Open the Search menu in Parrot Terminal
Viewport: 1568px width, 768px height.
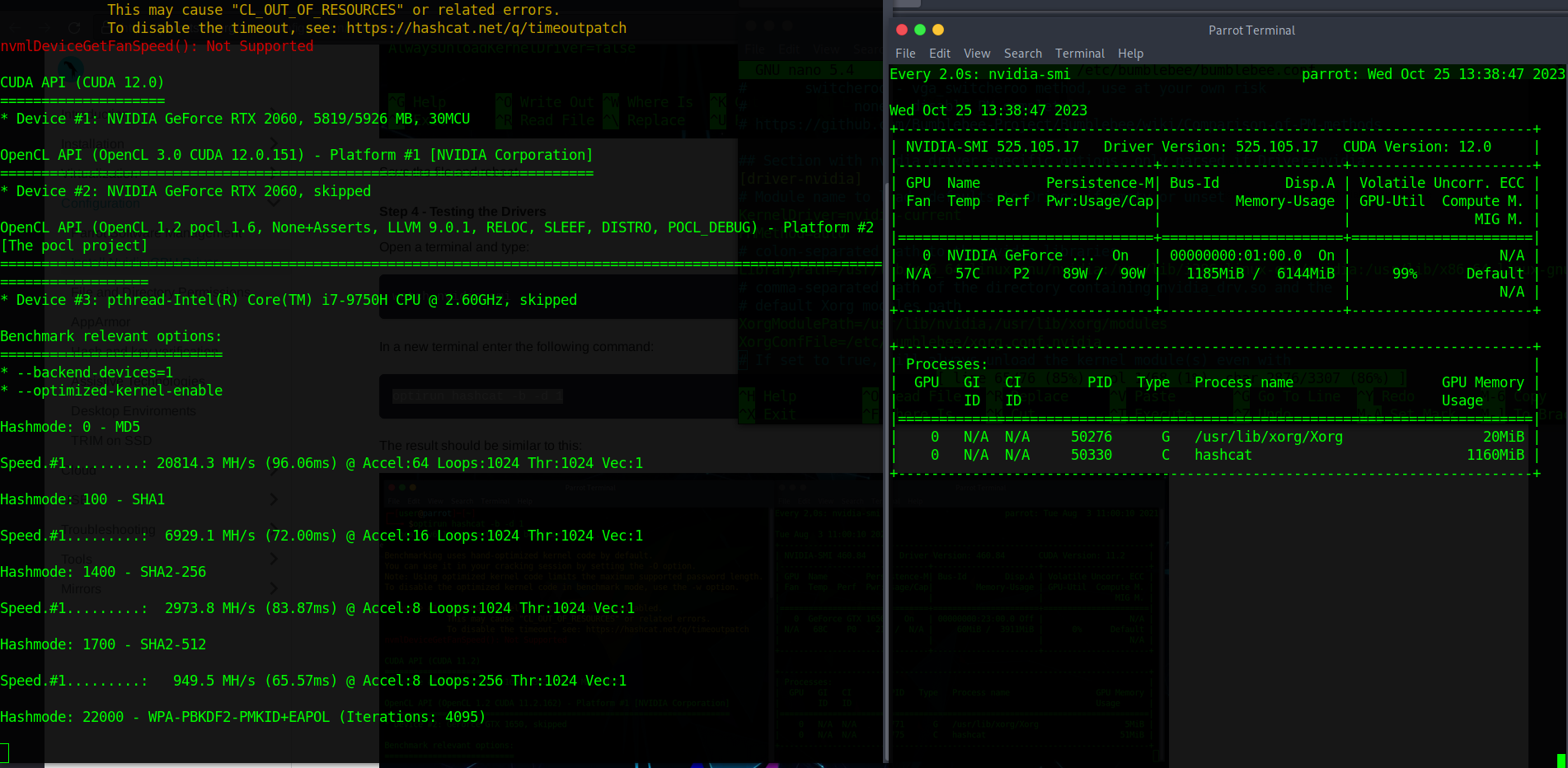pos(1023,54)
